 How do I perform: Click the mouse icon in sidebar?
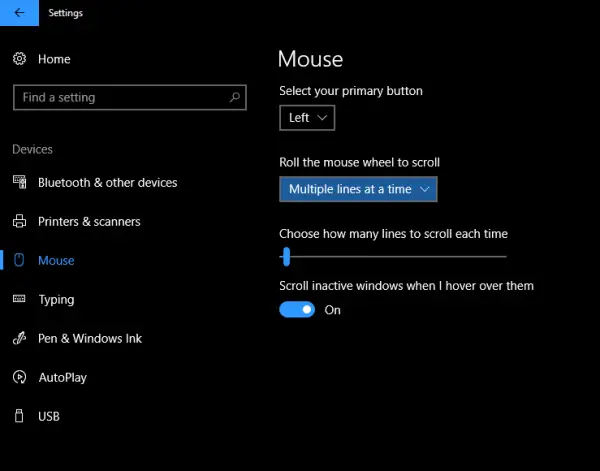(x=19, y=260)
